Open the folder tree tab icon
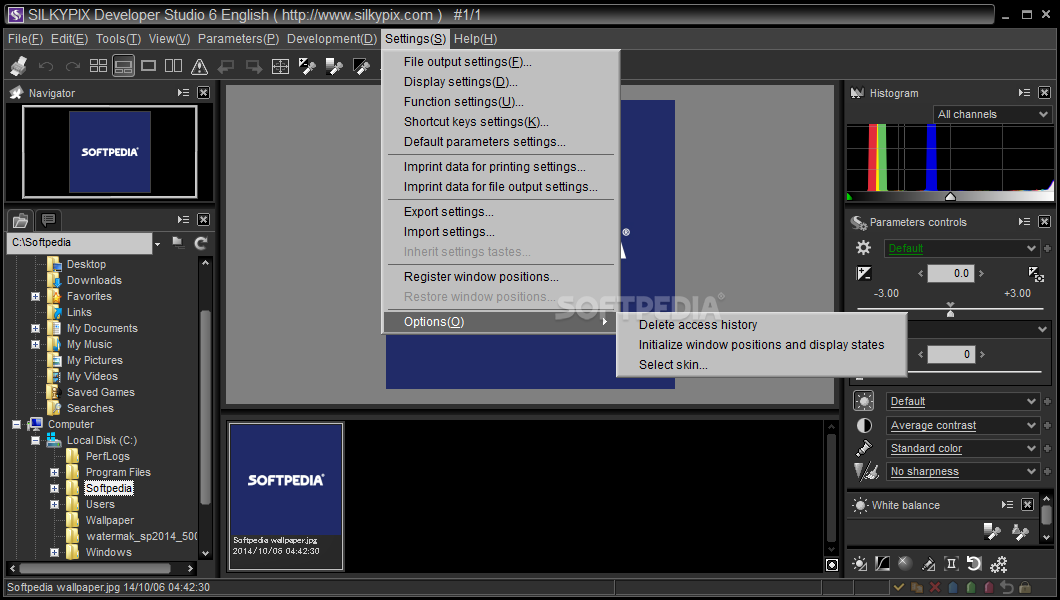The height and width of the screenshot is (600, 1060). (x=20, y=220)
